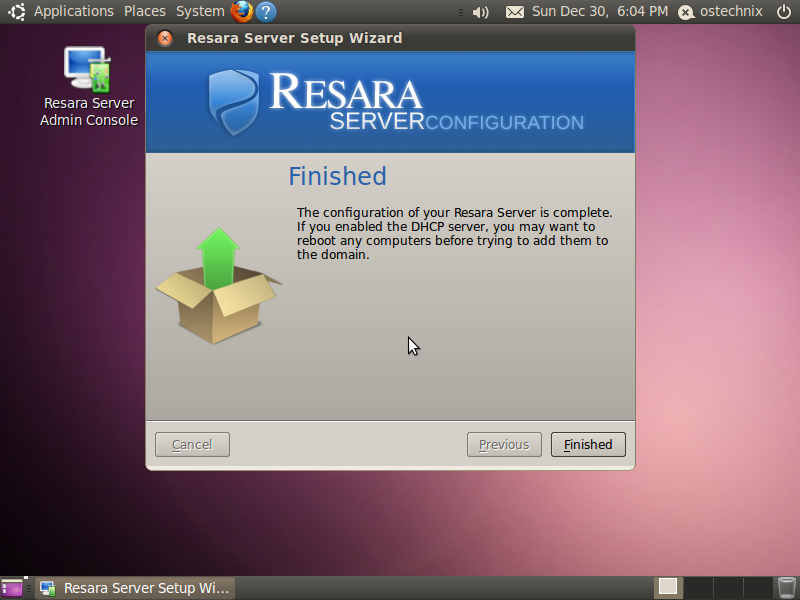Launch Firefox from top panel
800x600 pixels.
pyautogui.click(x=242, y=11)
